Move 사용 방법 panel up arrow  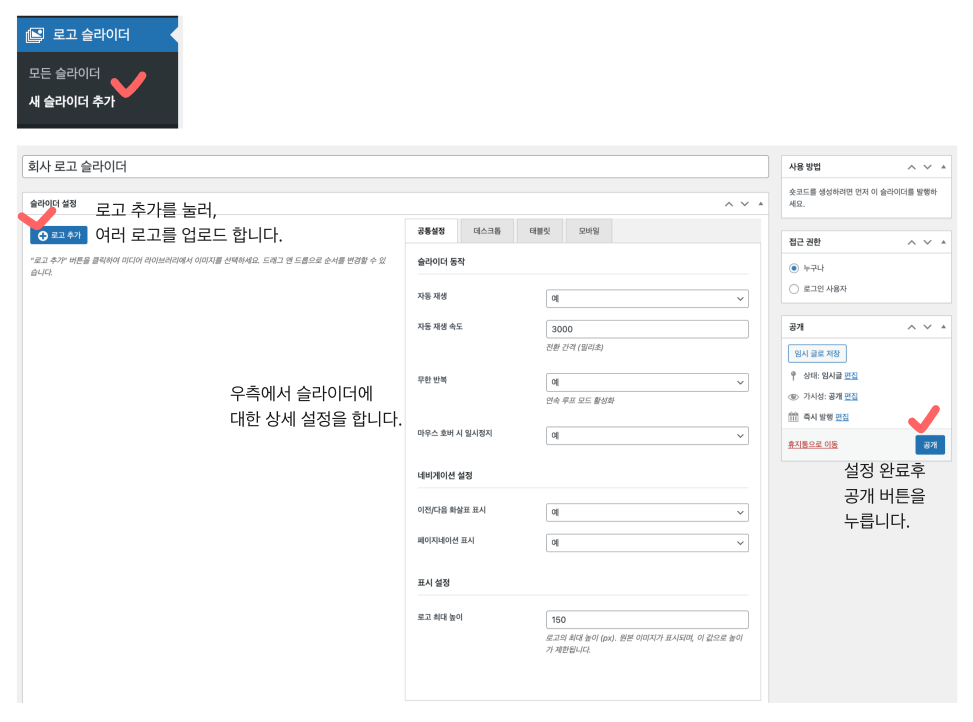tap(911, 167)
